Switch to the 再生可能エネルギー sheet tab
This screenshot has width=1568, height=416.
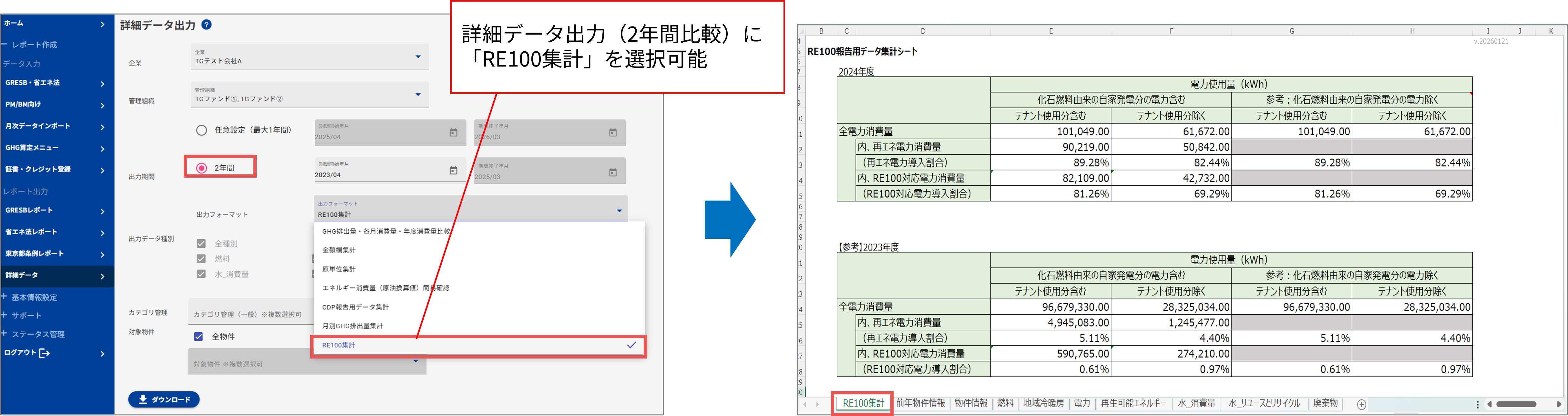click(x=1135, y=403)
